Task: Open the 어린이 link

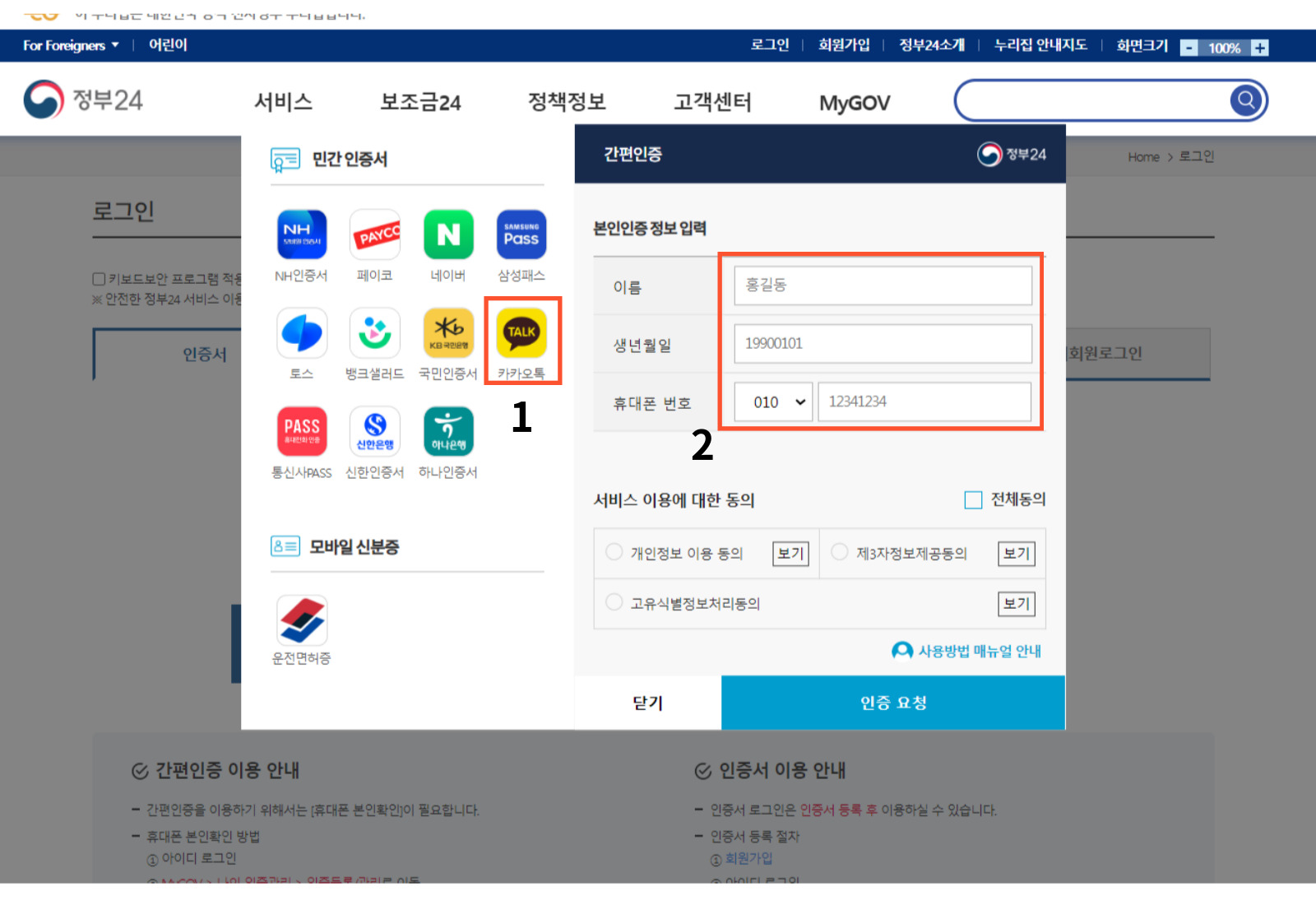Action: (168, 45)
